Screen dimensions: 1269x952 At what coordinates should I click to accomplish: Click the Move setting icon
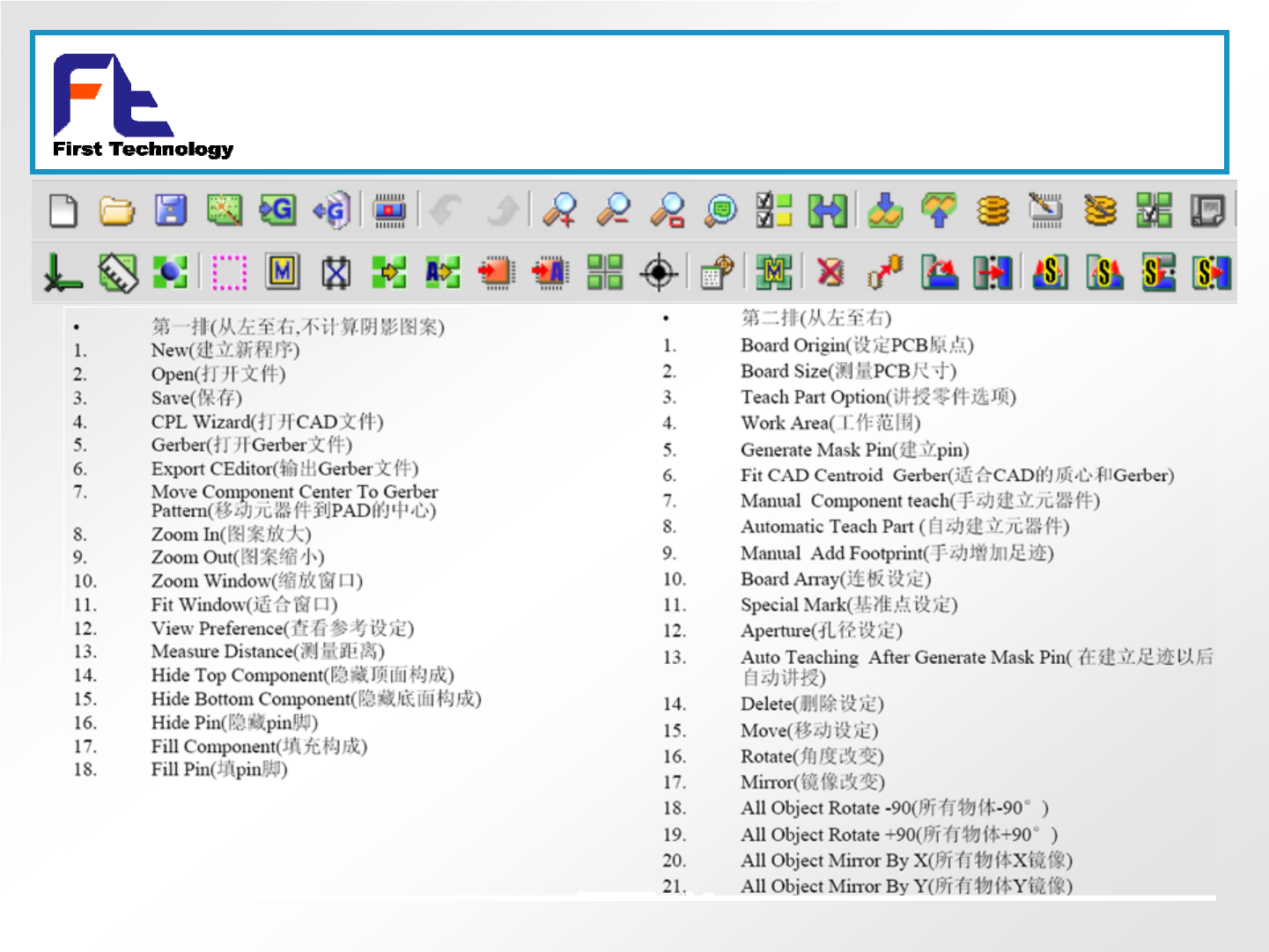[x=885, y=273]
